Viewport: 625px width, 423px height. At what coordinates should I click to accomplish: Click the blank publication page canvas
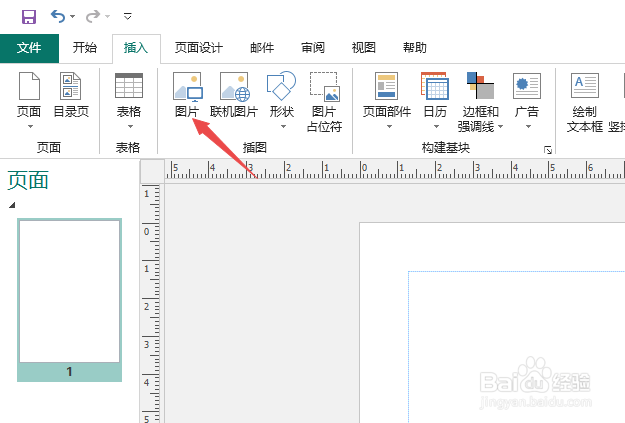point(492,323)
